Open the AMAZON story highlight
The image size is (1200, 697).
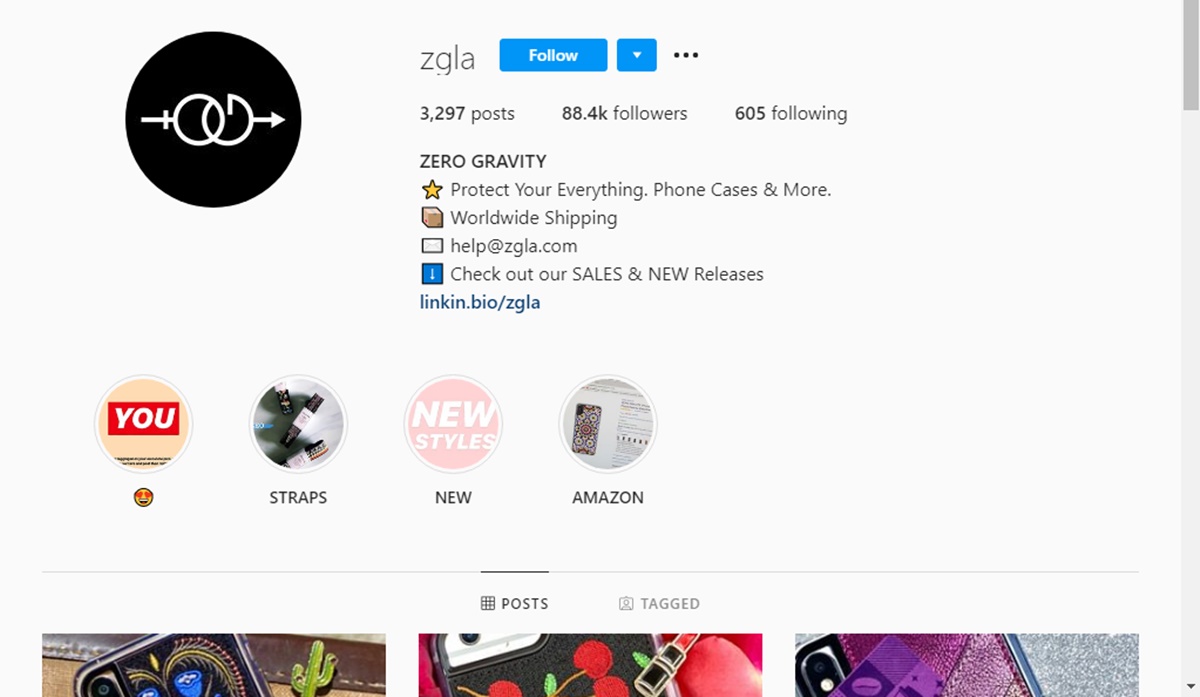608,424
